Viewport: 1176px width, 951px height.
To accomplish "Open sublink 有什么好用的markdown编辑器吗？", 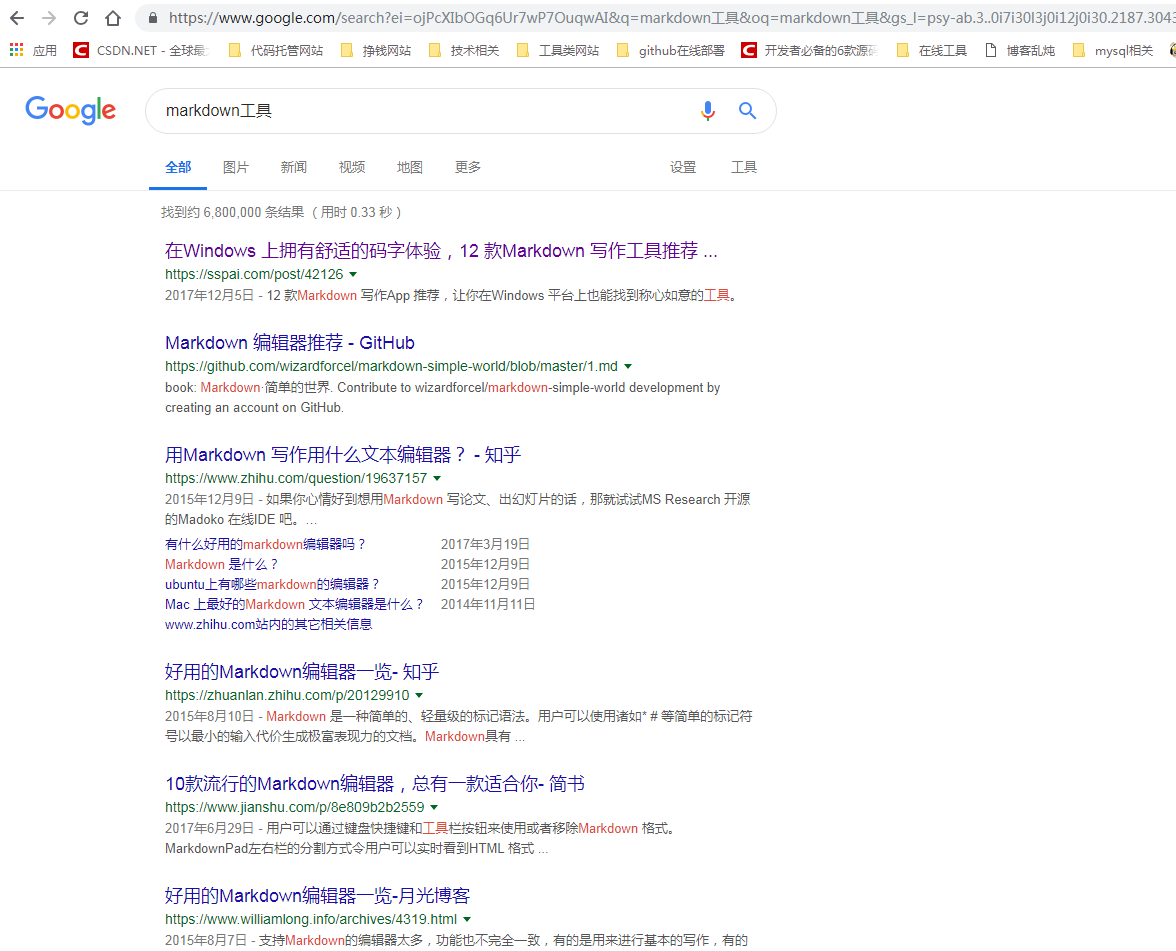I will point(266,544).
